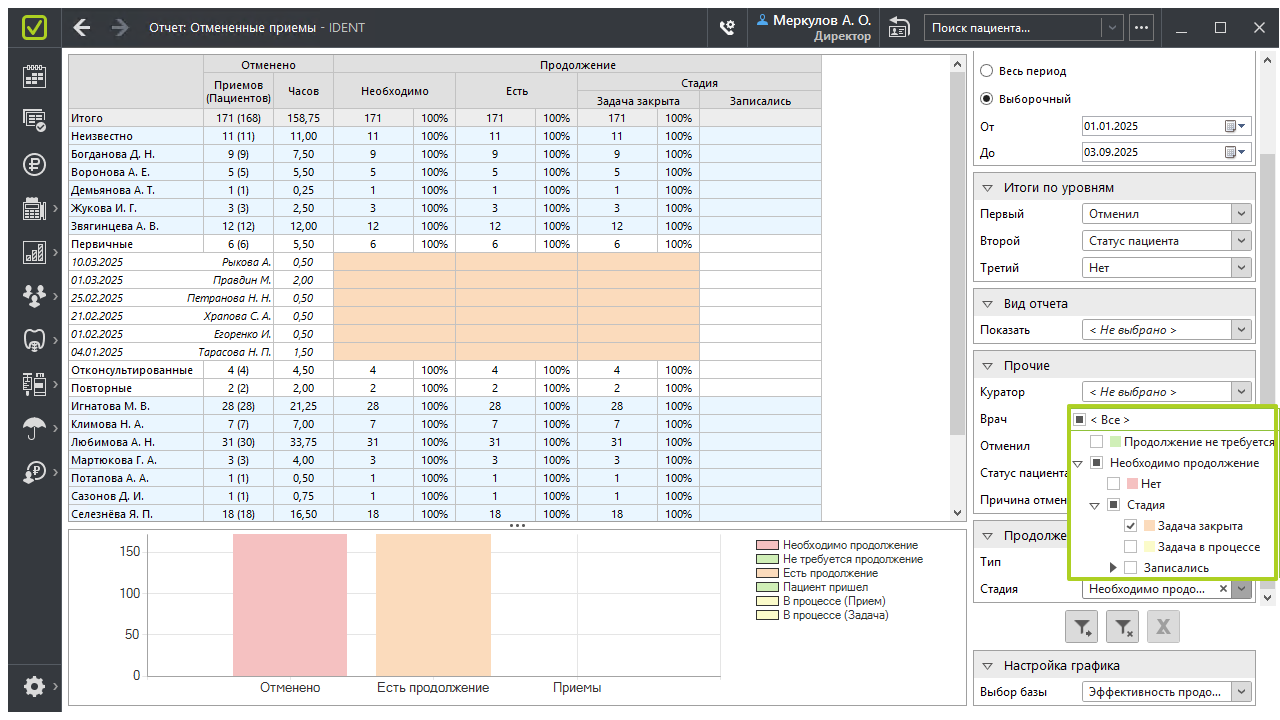Uncheck the 'Задача закрыта' checkbox
Viewport: 1280px width, 720px height.
click(x=1130, y=526)
